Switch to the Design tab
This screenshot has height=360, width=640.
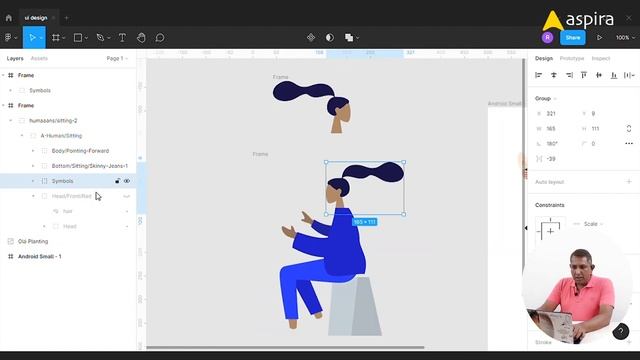pos(544,58)
